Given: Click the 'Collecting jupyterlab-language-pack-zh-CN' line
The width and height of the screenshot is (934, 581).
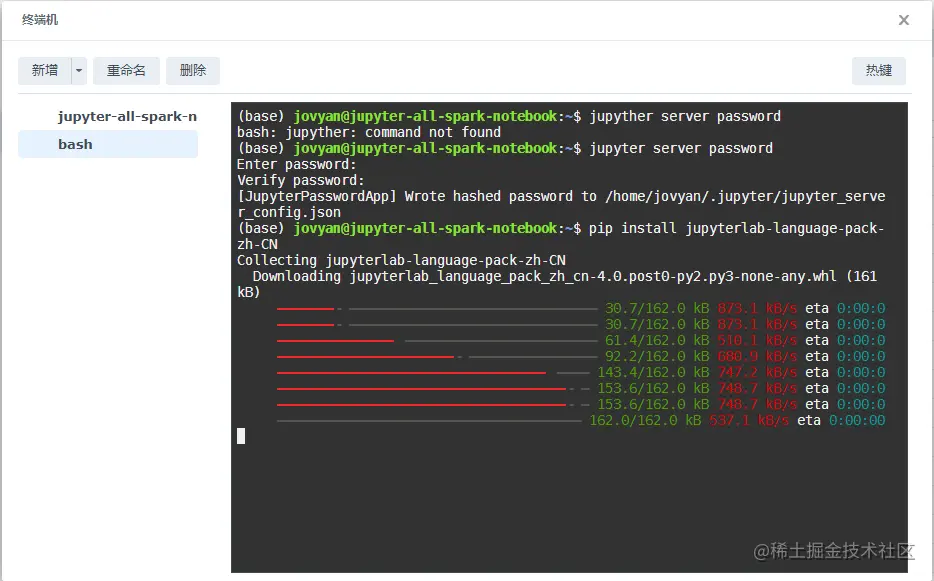Looking at the screenshot, I should click(x=401, y=260).
